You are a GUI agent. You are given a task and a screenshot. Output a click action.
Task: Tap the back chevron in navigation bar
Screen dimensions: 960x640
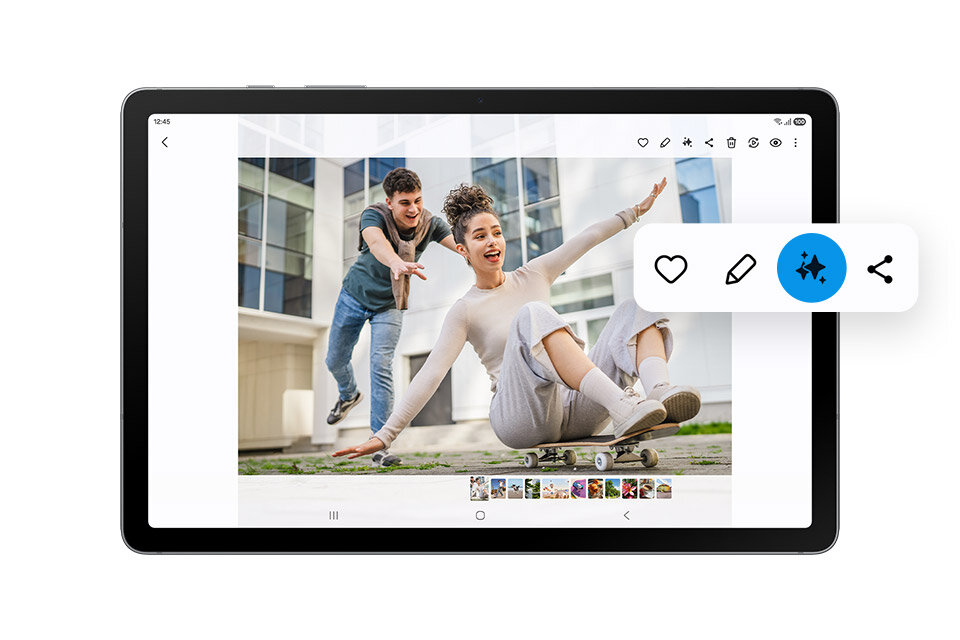pyautogui.click(x=626, y=515)
